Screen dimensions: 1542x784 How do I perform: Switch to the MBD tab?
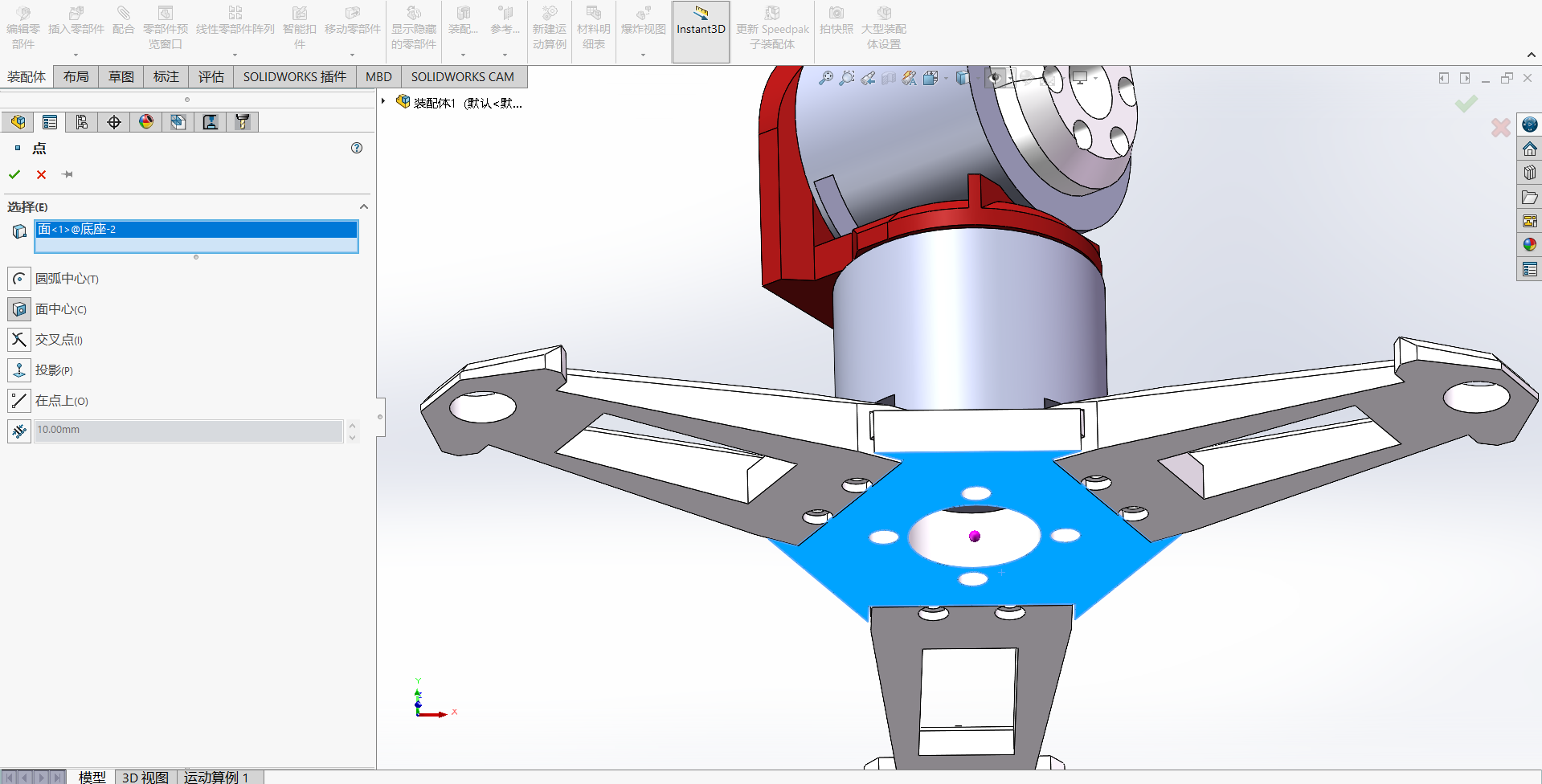click(378, 77)
